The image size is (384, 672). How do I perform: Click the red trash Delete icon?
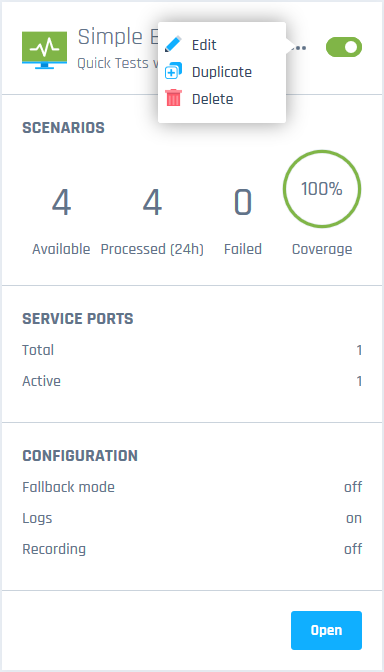[x=173, y=99]
